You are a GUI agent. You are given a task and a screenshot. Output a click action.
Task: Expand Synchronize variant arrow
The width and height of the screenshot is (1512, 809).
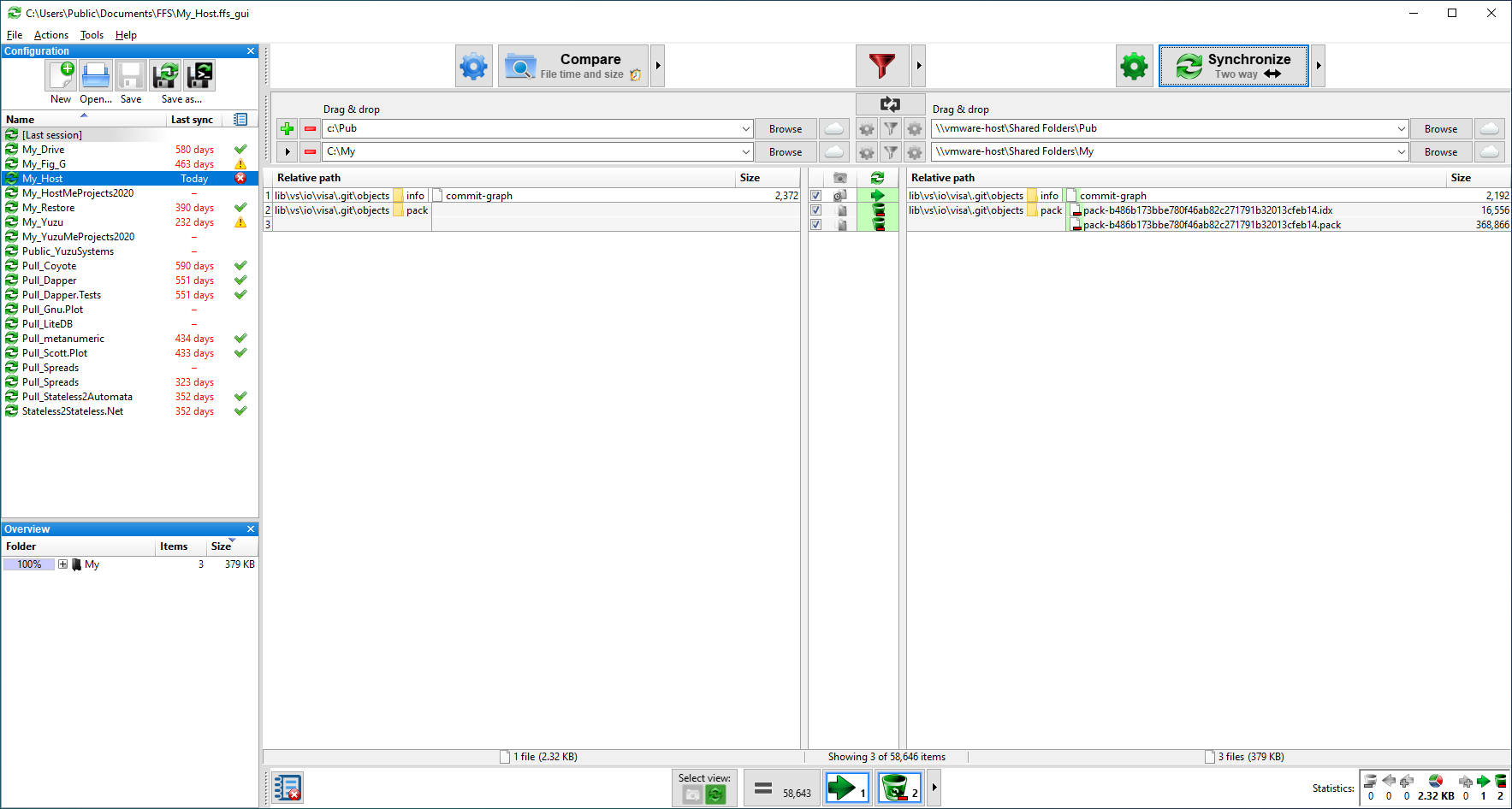click(1319, 66)
